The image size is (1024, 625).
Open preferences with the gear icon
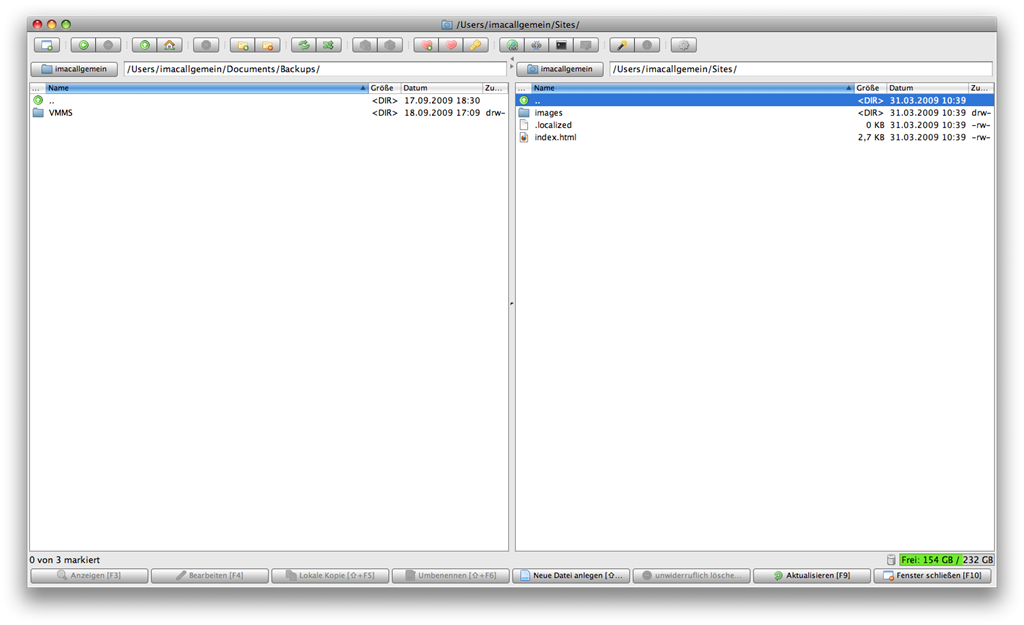point(683,45)
